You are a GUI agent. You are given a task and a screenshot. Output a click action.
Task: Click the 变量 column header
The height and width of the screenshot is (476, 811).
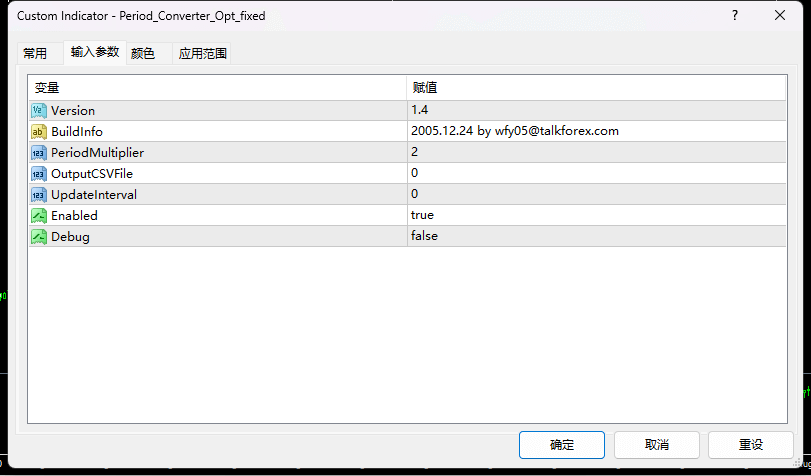coord(218,87)
